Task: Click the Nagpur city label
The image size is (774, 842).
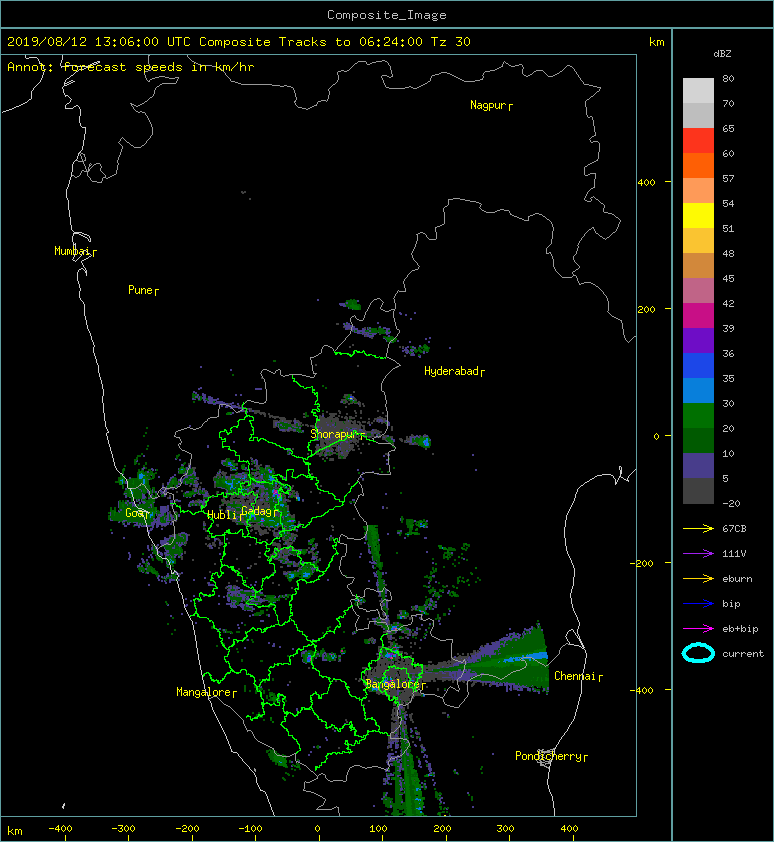Action: point(488,105)
